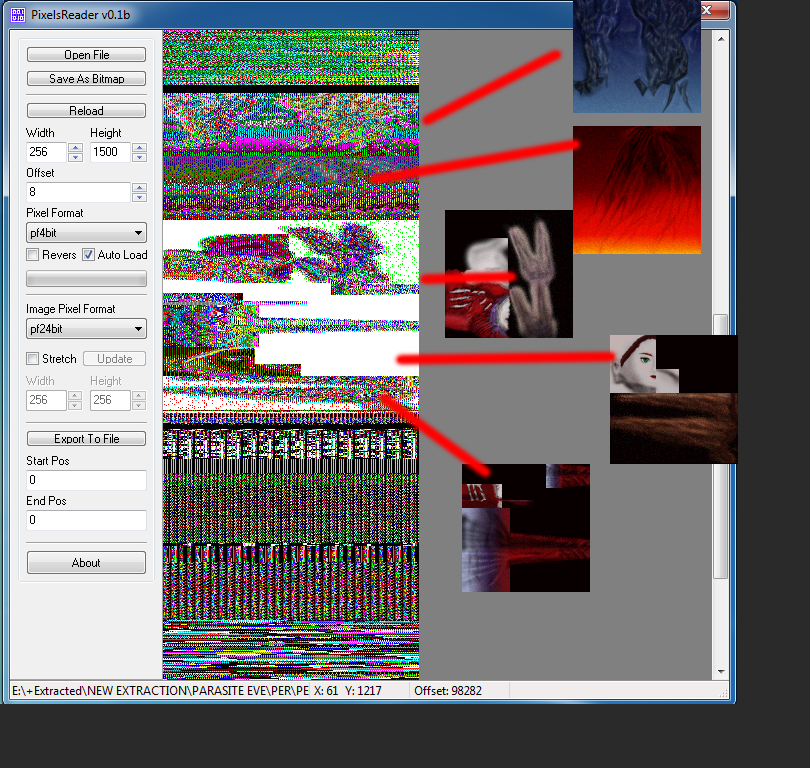
Task: Decrease Height 1500 with down stepper arrow
Action: (139, 157)
